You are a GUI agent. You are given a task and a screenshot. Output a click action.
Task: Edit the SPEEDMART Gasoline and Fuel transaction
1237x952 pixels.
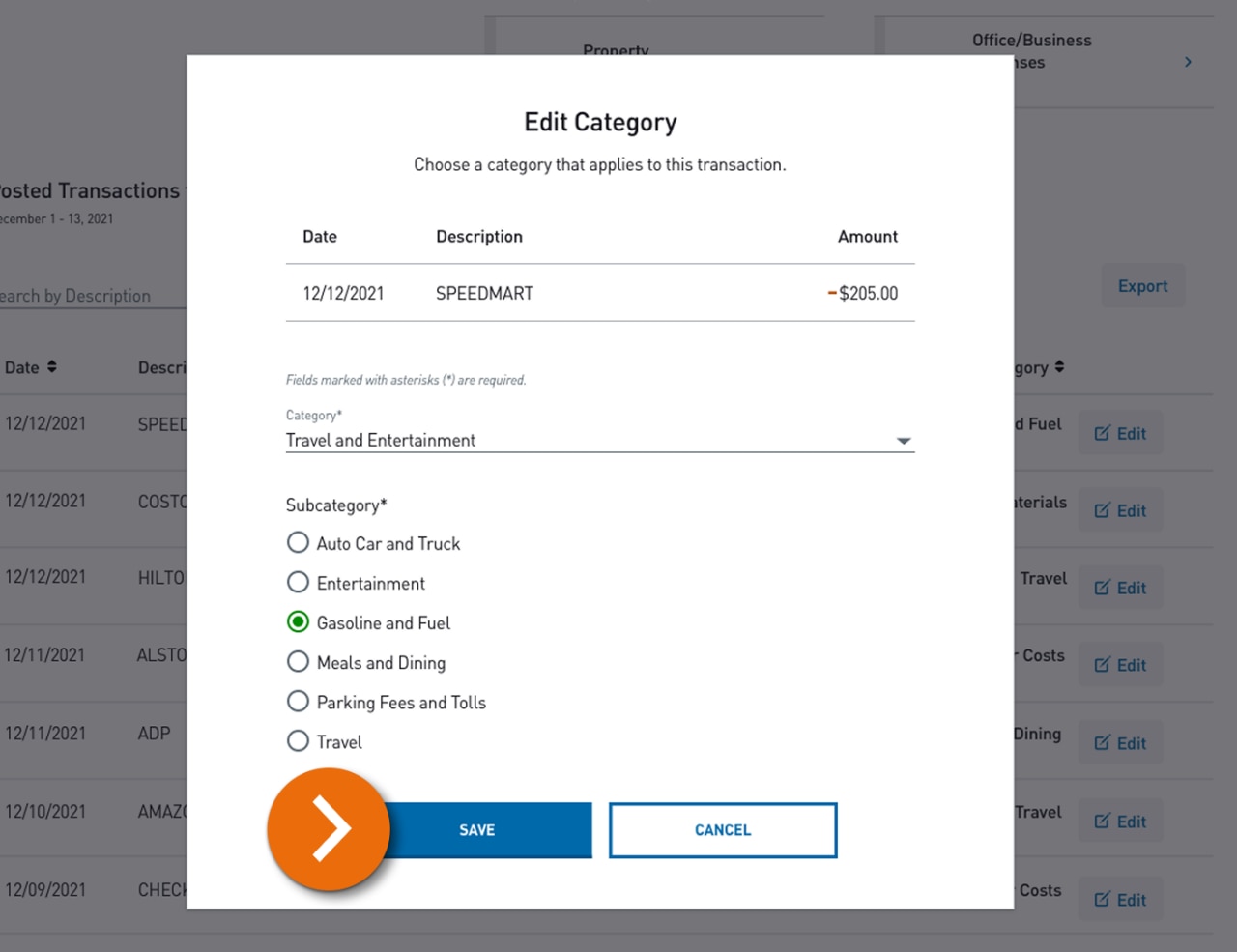point(1120,433)
